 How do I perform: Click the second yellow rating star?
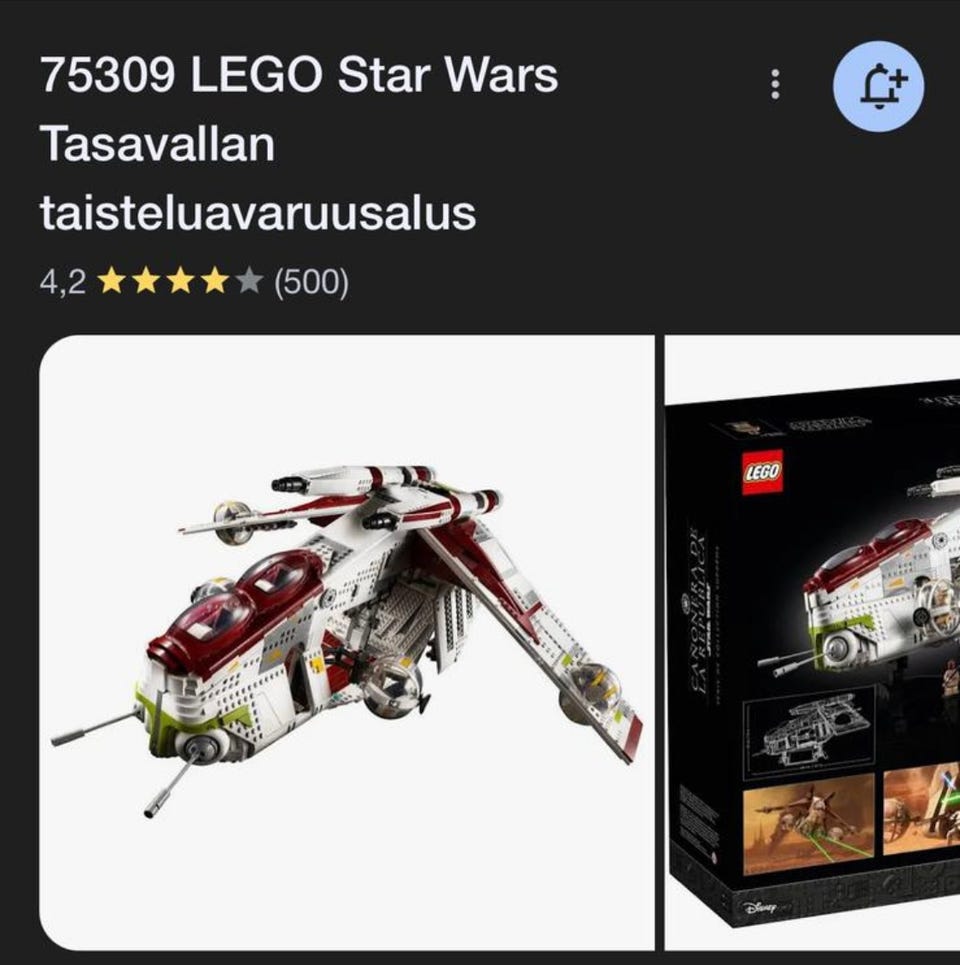point(145,281)
